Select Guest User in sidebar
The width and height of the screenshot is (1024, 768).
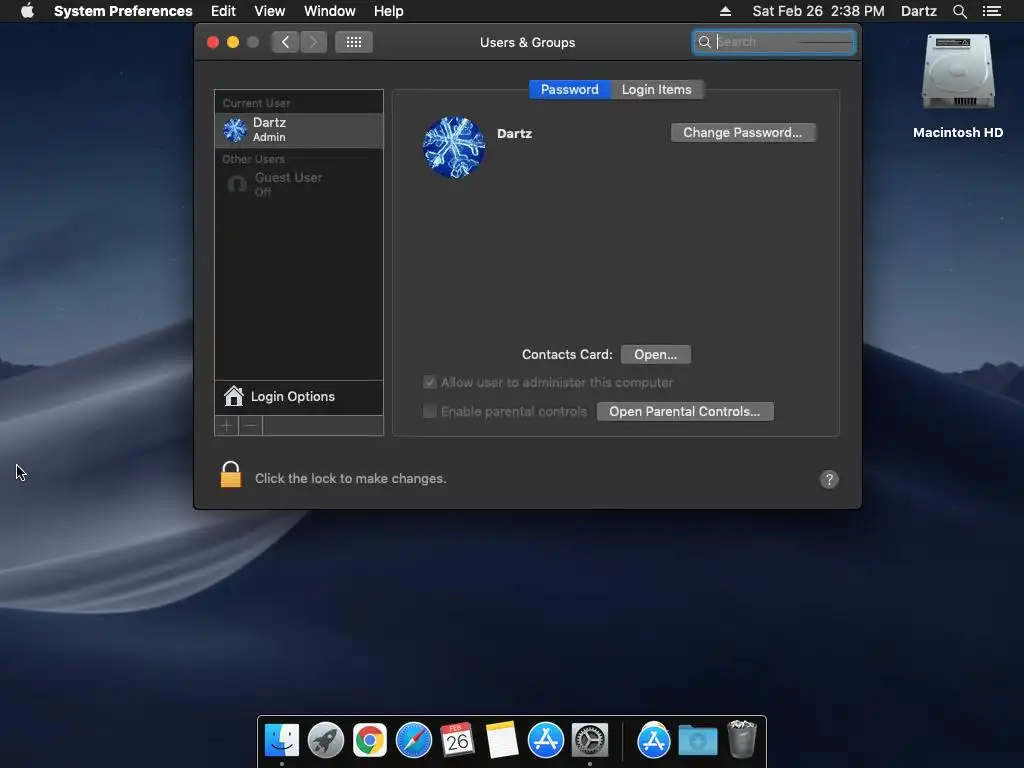pyautogui.click(x=299, y=184)
